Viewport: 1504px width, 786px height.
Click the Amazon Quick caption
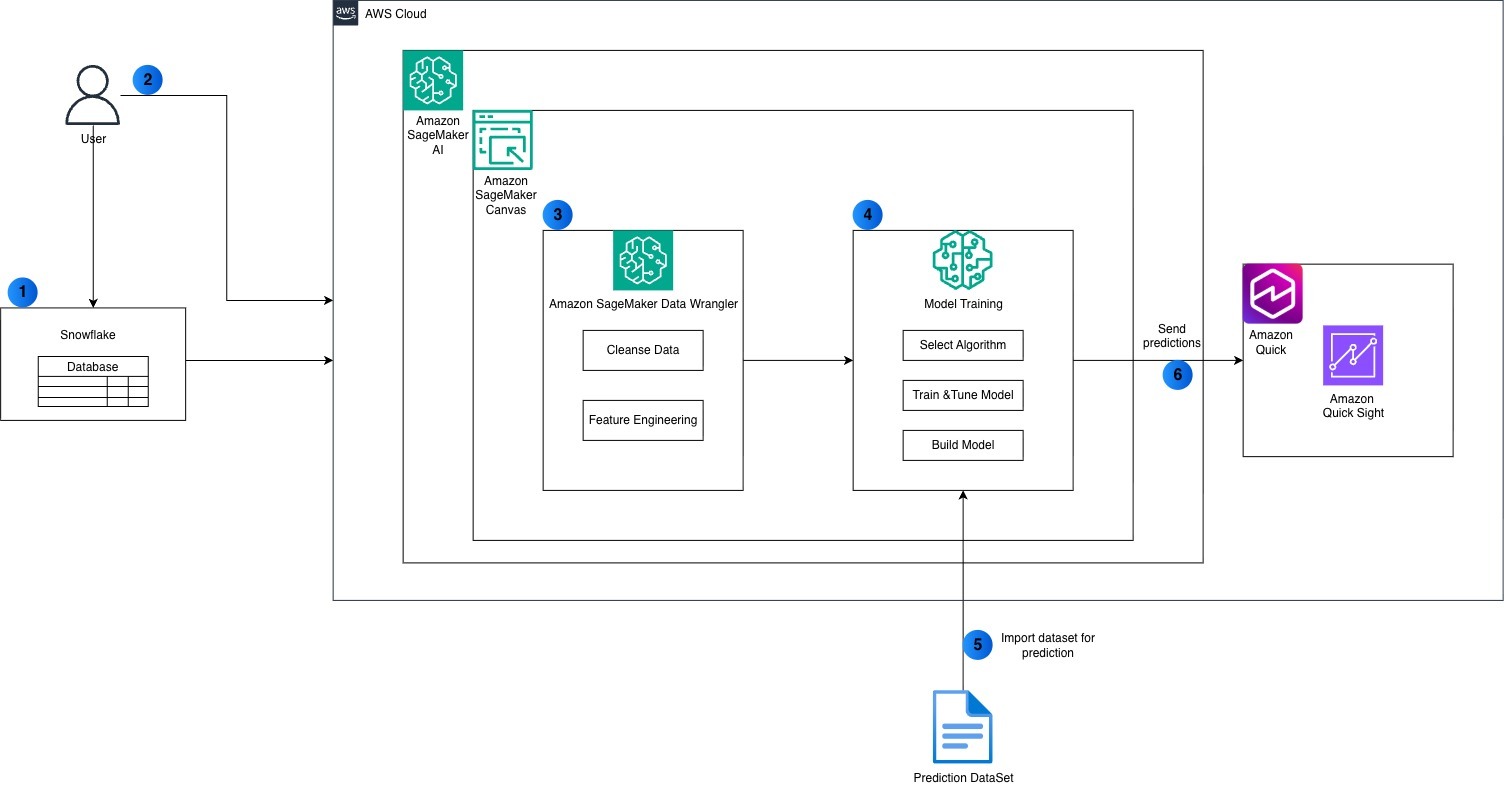click(1271, 342)
